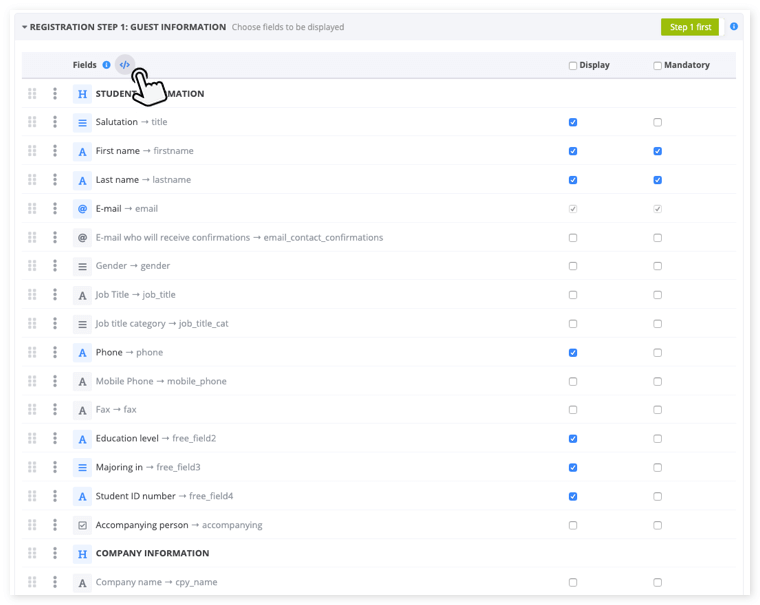
Task: Open the three-dot menu for Salutation row
Action: (x=55, y=122)
